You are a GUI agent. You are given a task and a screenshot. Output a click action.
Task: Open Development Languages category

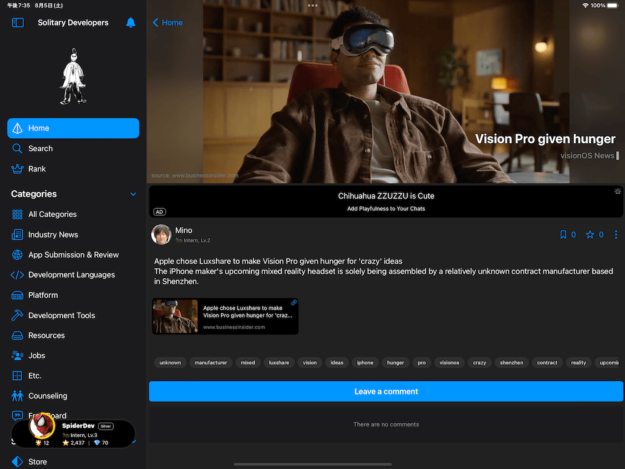(71, 275)
